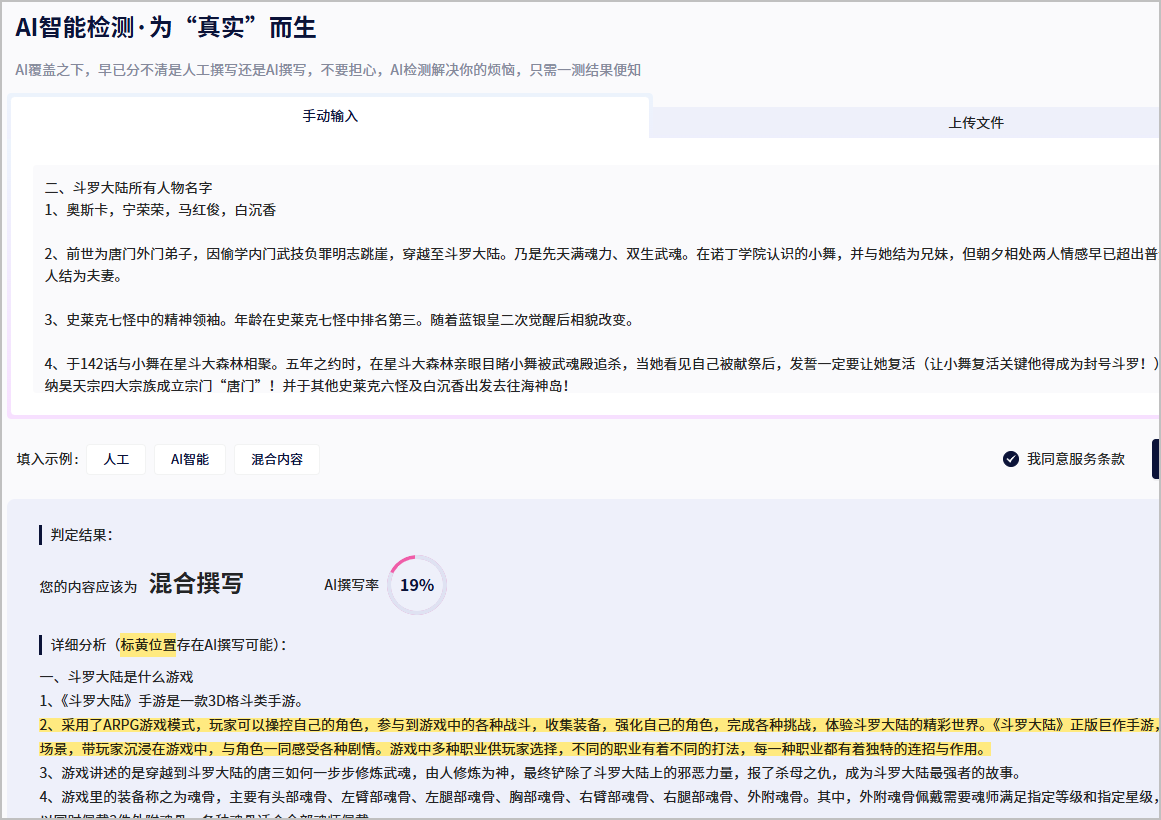Click the 19% AI撰写率 progress ring

416,585
